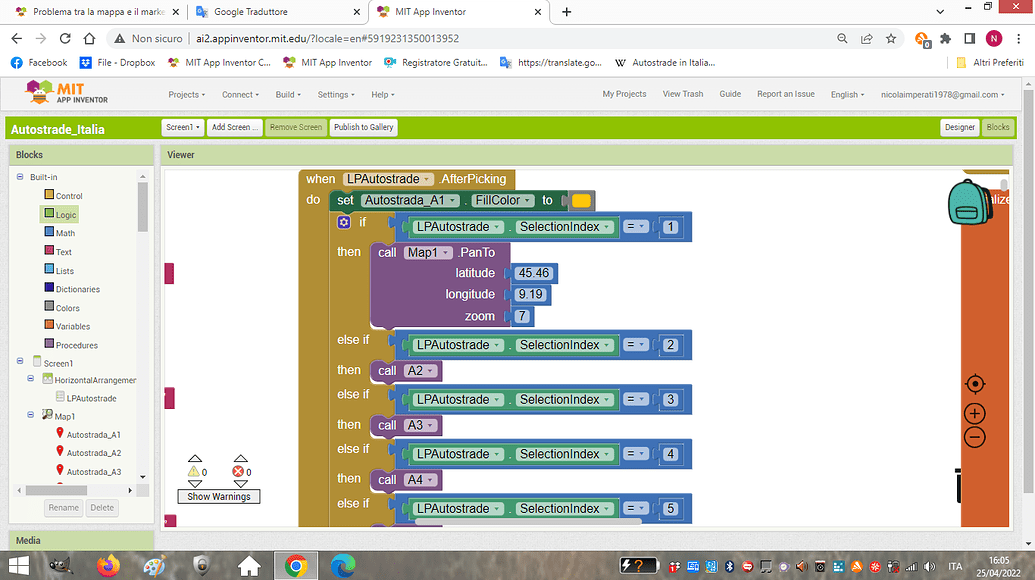
Task: Zoom out with the minus map control
Action: tap(975, 437)
